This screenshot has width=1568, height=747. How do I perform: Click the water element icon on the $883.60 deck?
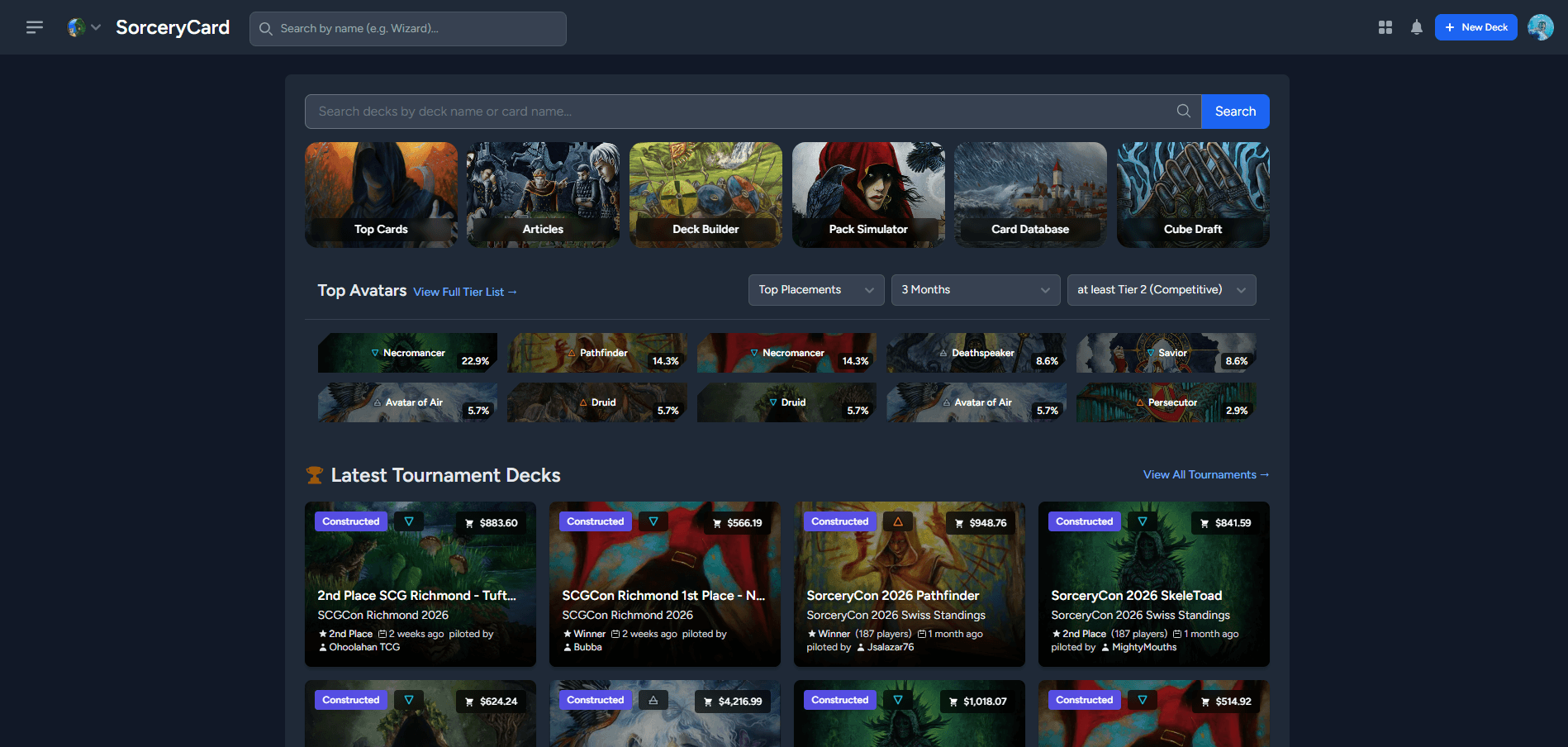(x=409, y=521)
